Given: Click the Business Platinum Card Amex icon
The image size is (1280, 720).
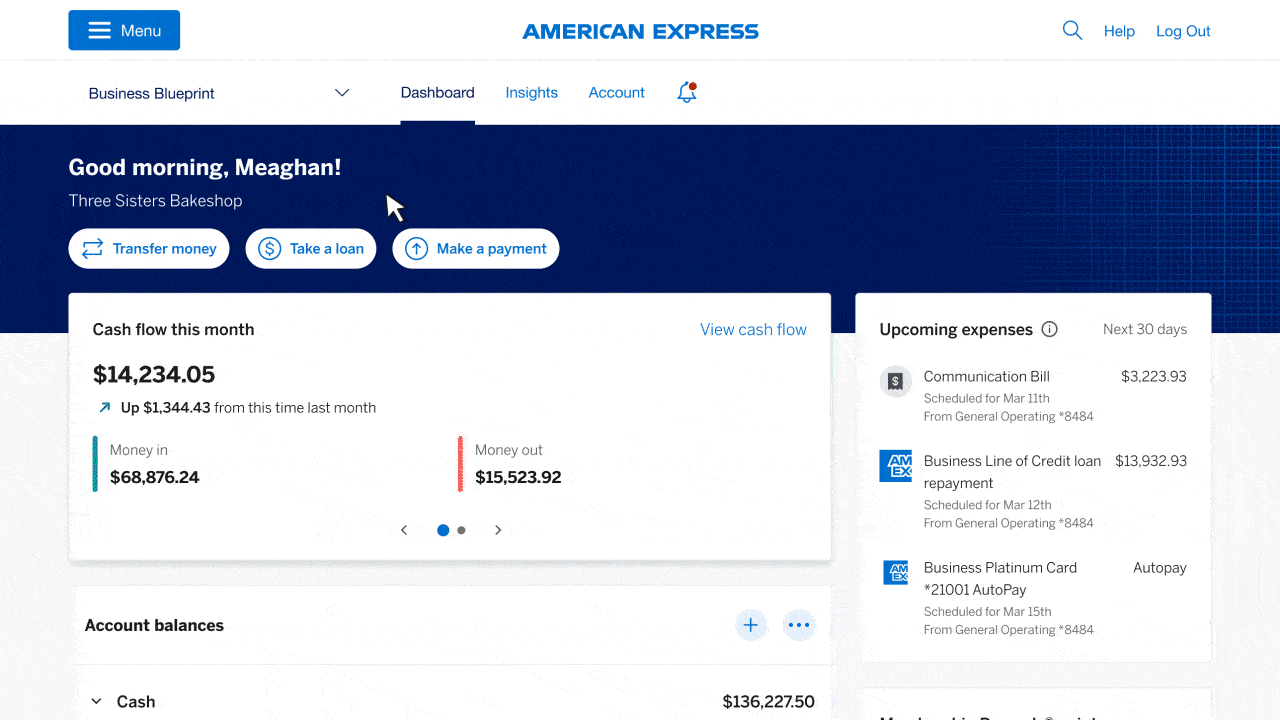Looking at the screenshot, I should 895,572.
